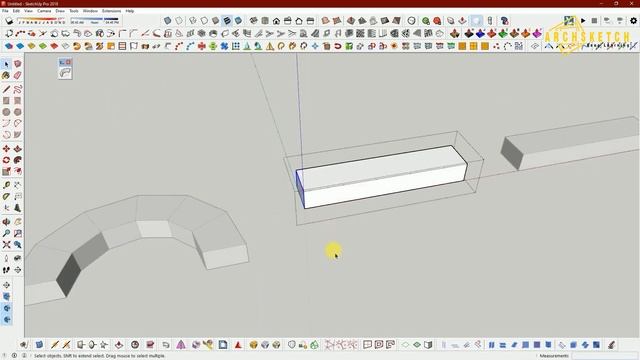Viewport: 640px width, 360px height.
Task: Activate the Orbit tool
Action: click(6, 222)
